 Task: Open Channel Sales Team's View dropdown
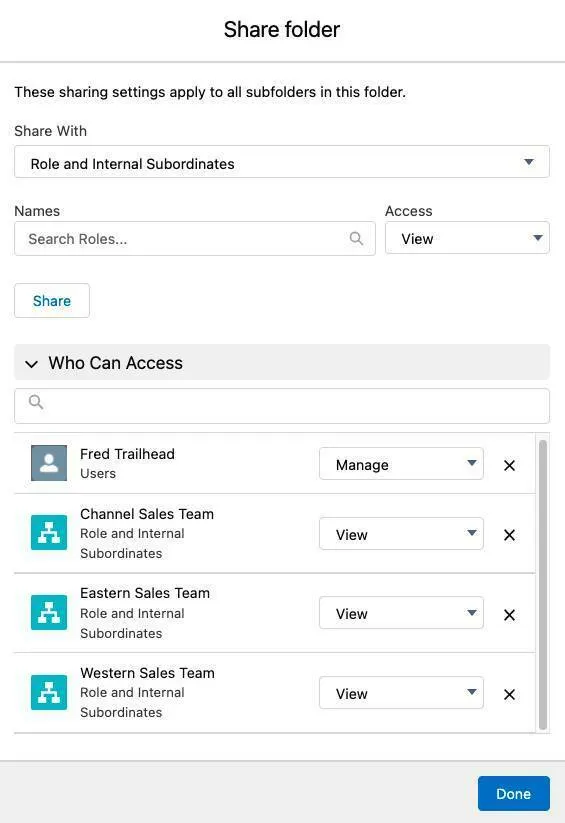click(401, 534)
